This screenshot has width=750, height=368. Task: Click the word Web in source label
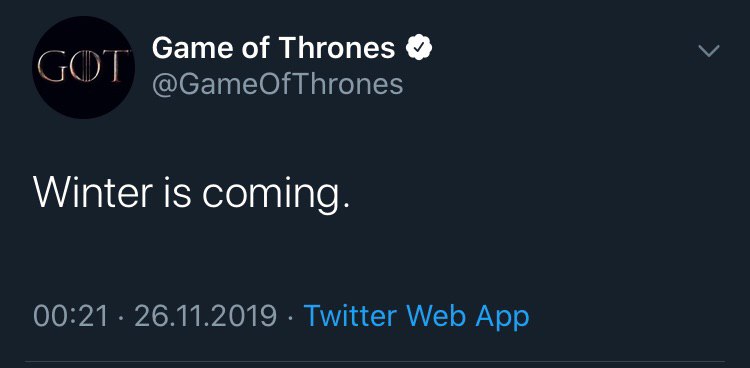436,316
